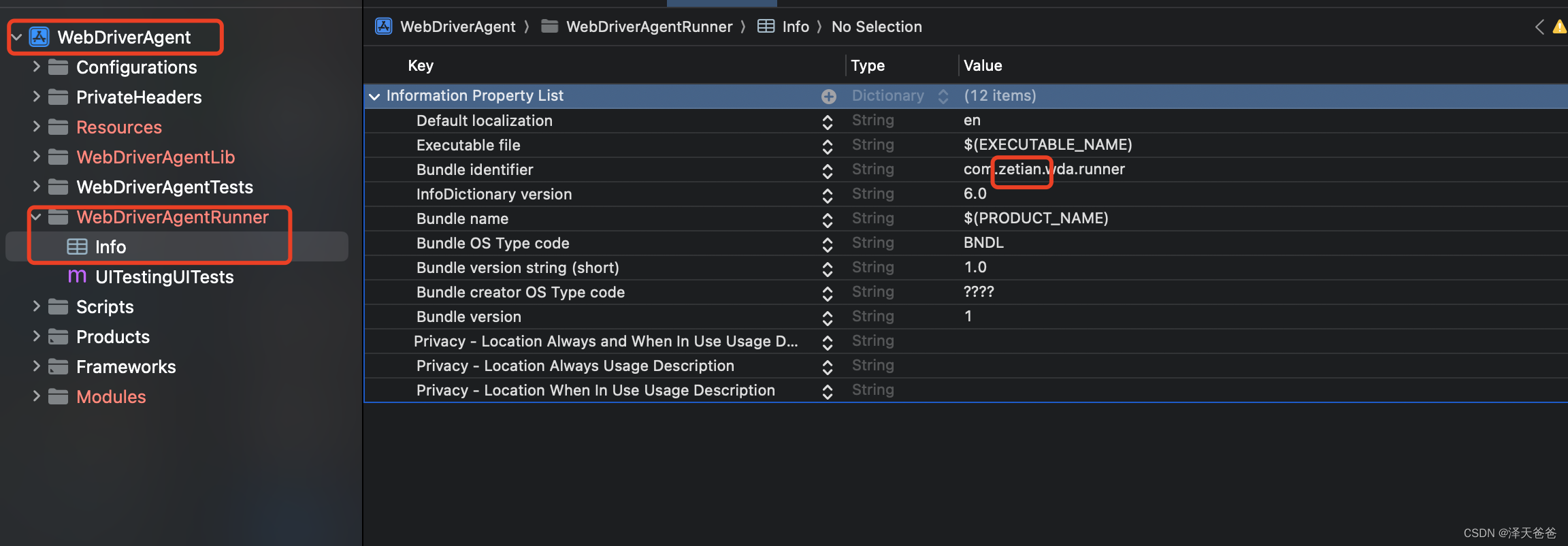The image size is (1568, 546).
Task: Click the WebDriverAgentTests folder icon
Action: pyautogui.click(x=59, y=187)
